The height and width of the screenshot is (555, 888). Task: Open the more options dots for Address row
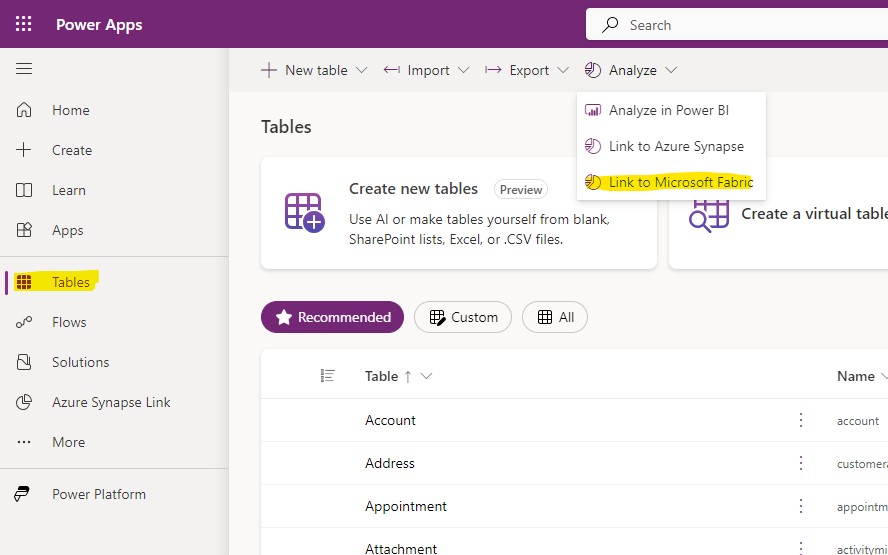tap(801, 463)
